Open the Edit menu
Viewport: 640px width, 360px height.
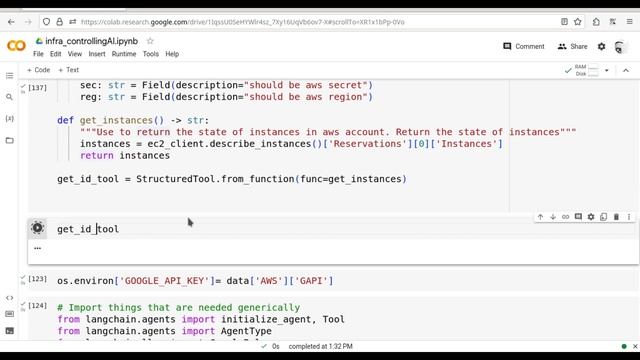point(56,54)
